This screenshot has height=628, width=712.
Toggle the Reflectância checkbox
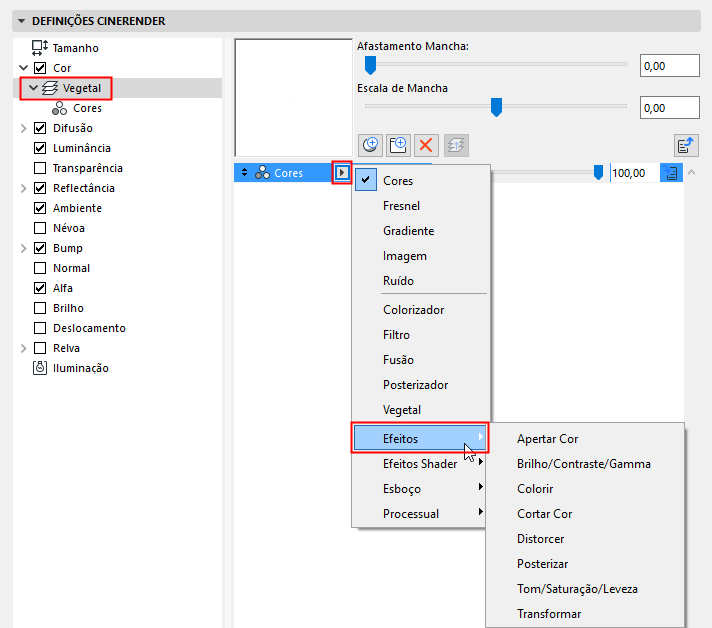pos(40,188)
